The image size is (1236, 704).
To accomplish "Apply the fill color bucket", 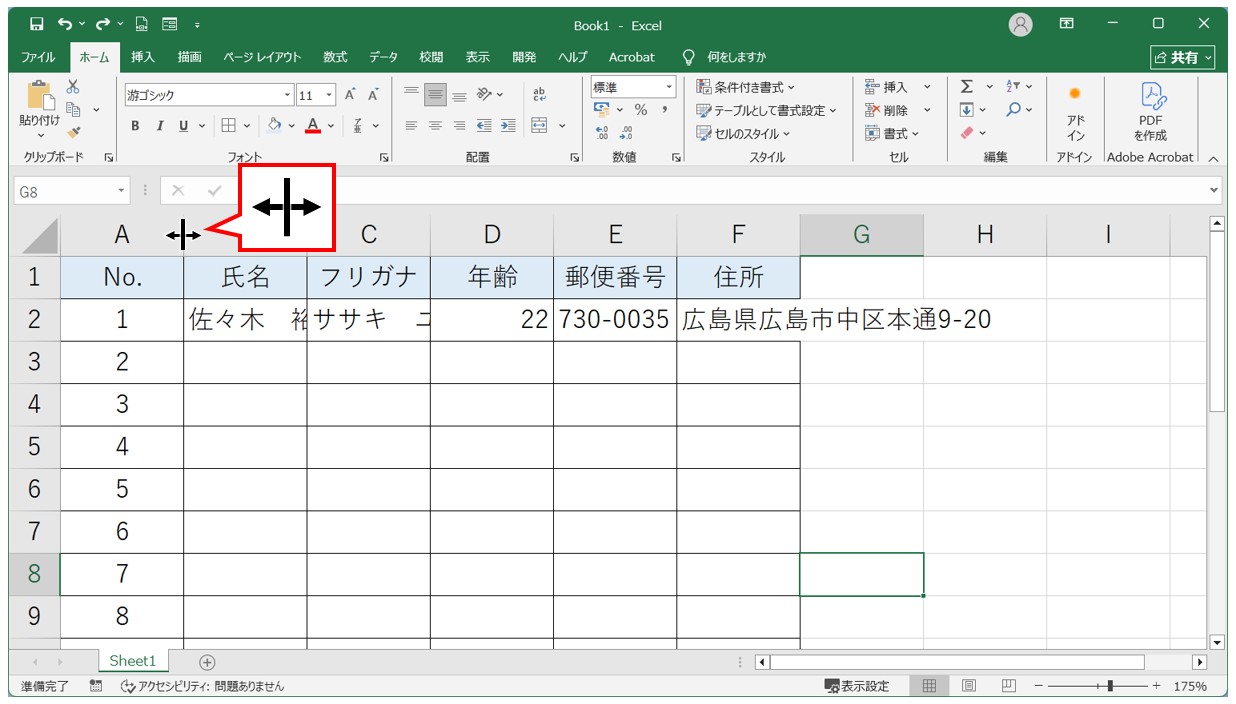I will (x=274, y=126).
